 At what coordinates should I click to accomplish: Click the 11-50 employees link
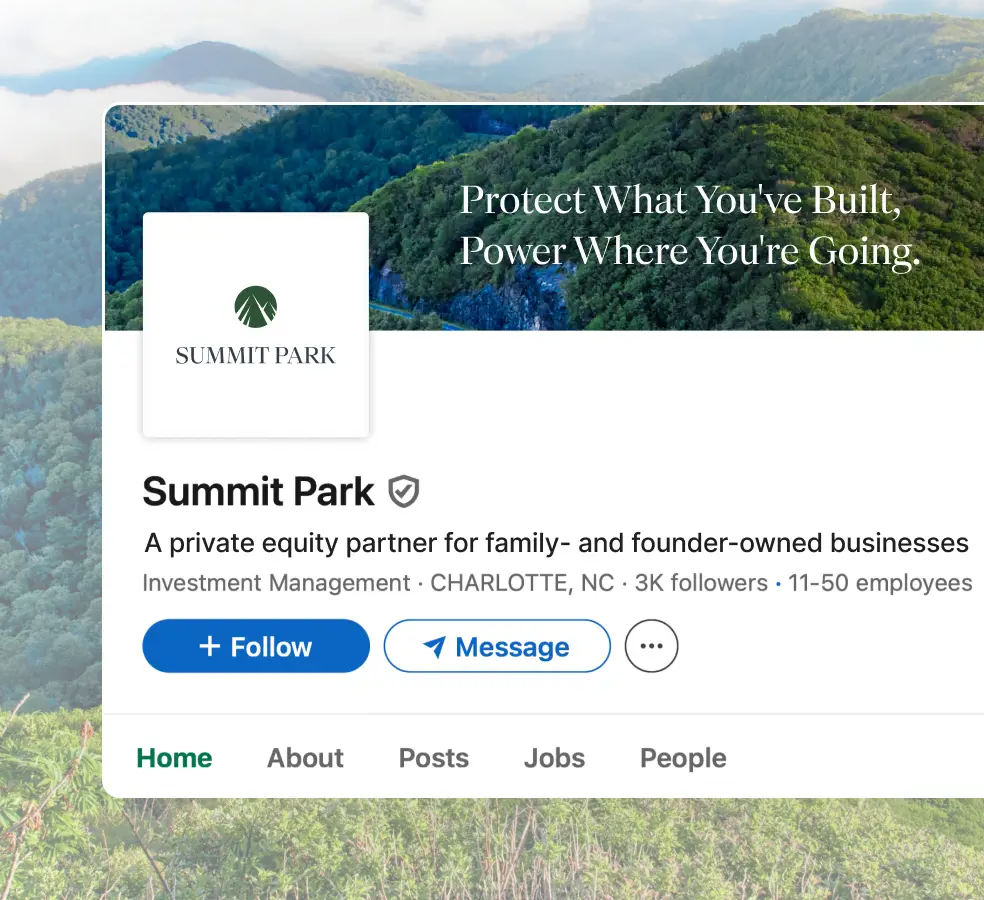(880, 583)
